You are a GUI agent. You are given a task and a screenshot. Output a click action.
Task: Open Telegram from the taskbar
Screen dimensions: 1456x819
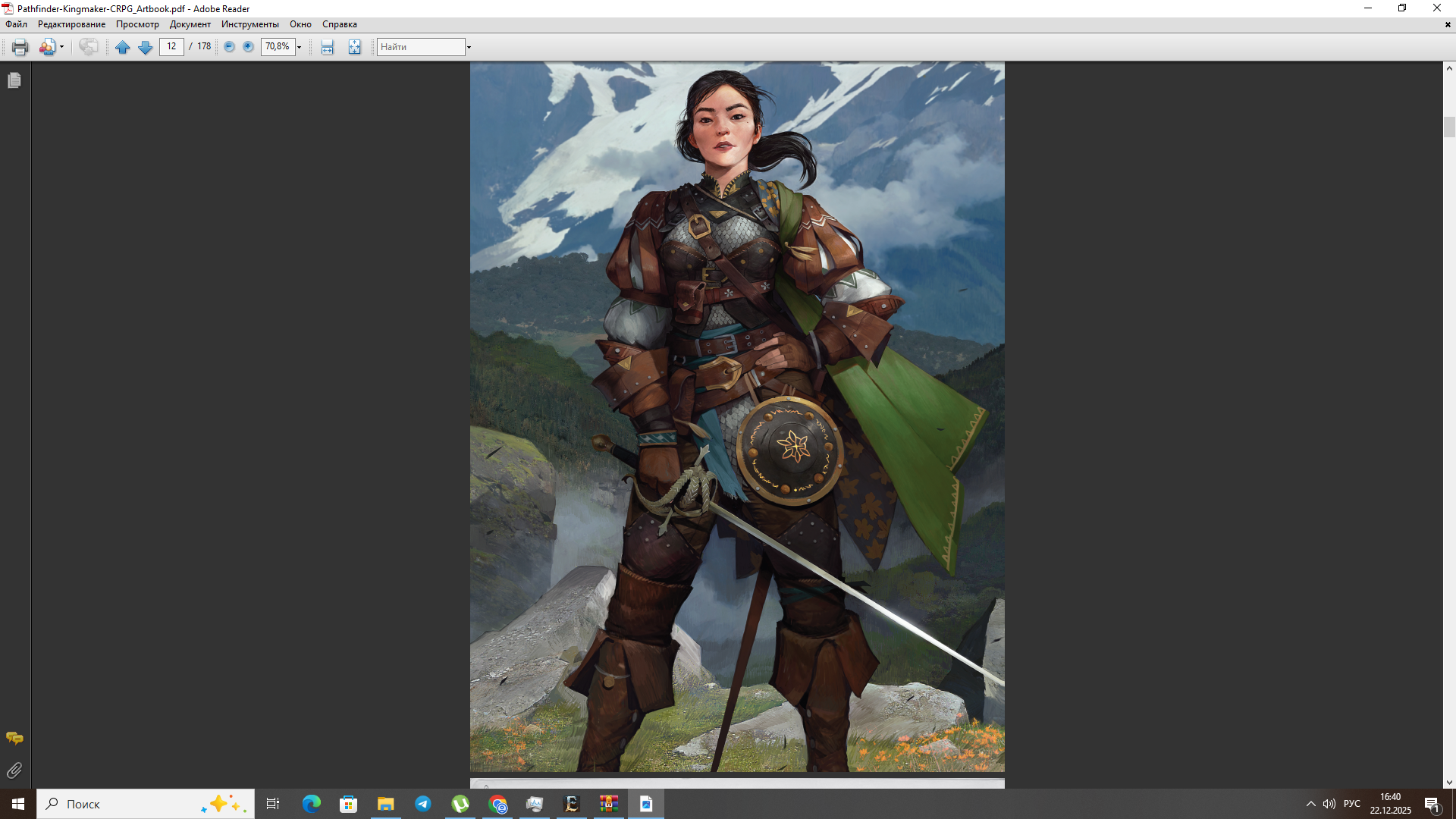(x=423, y=804)
